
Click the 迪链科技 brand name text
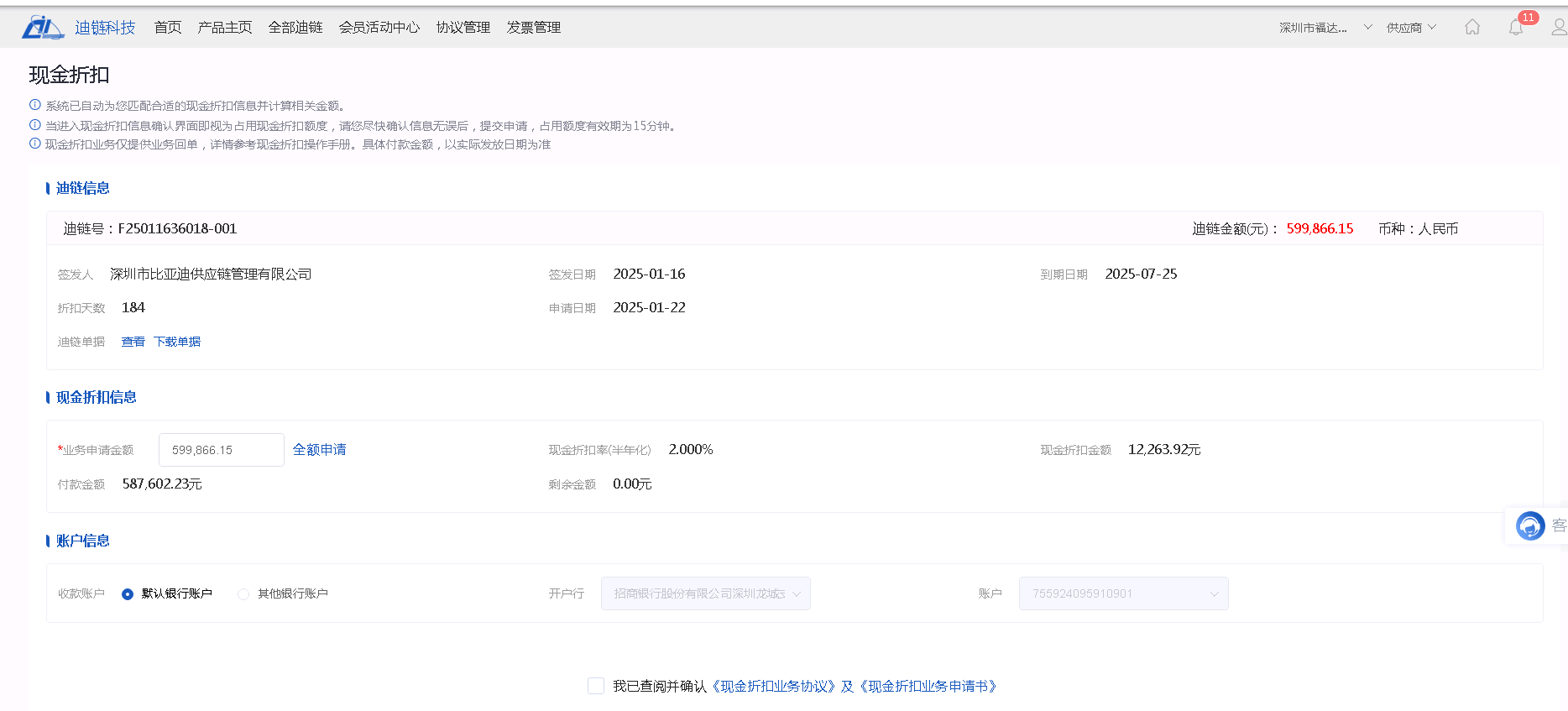click(x=105, y=28)
